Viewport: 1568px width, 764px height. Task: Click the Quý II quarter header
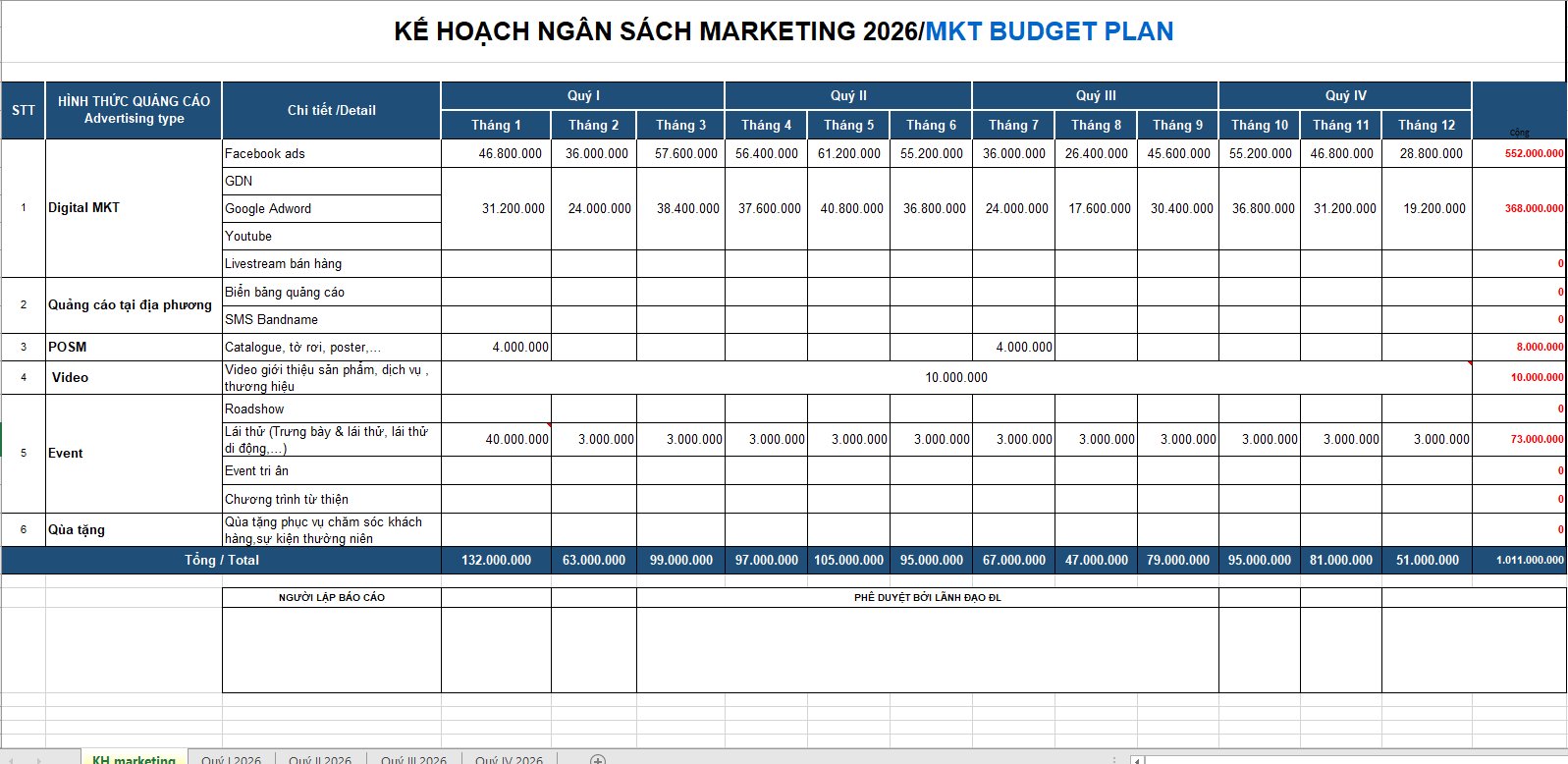[848, 95]
